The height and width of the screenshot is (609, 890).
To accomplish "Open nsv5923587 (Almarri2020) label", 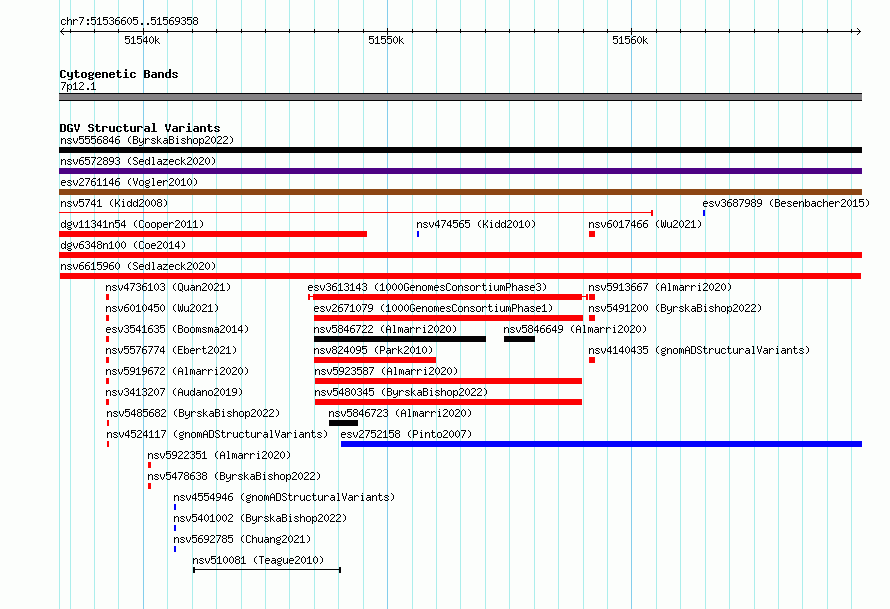I will click(x=386, y=371).
